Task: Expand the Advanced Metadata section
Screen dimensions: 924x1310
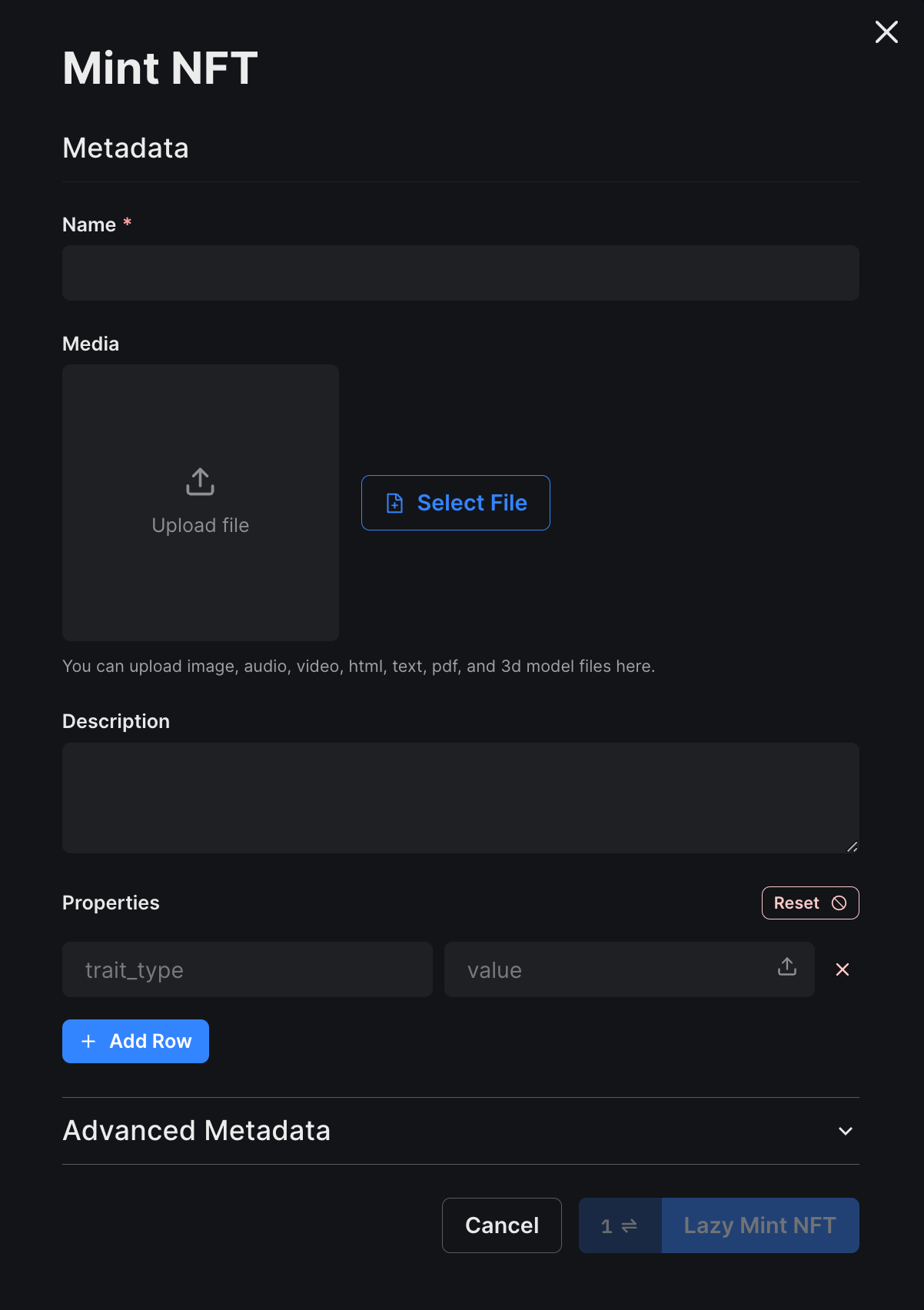Action: tap(196, 1130)
